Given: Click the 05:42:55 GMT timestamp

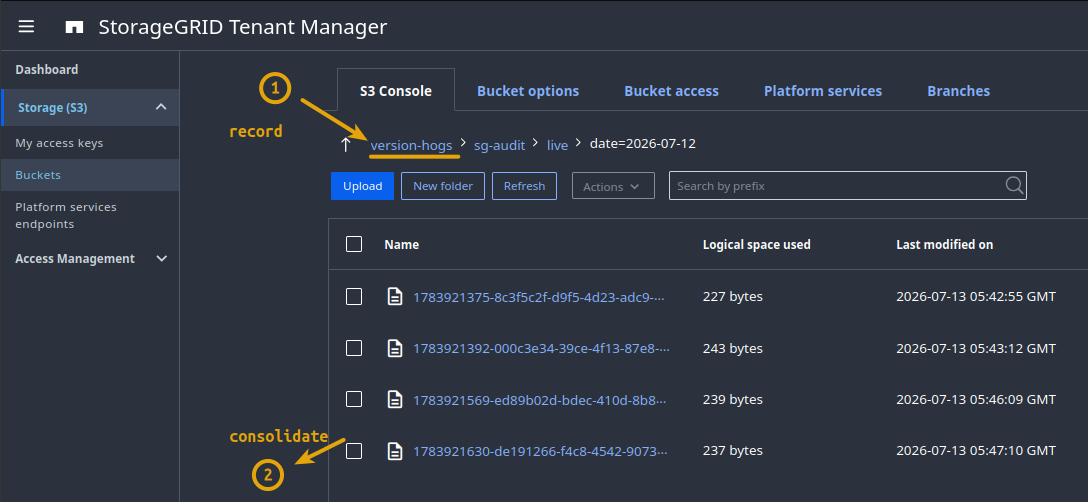Looking at the screenshot, I should tap(976, 296).
